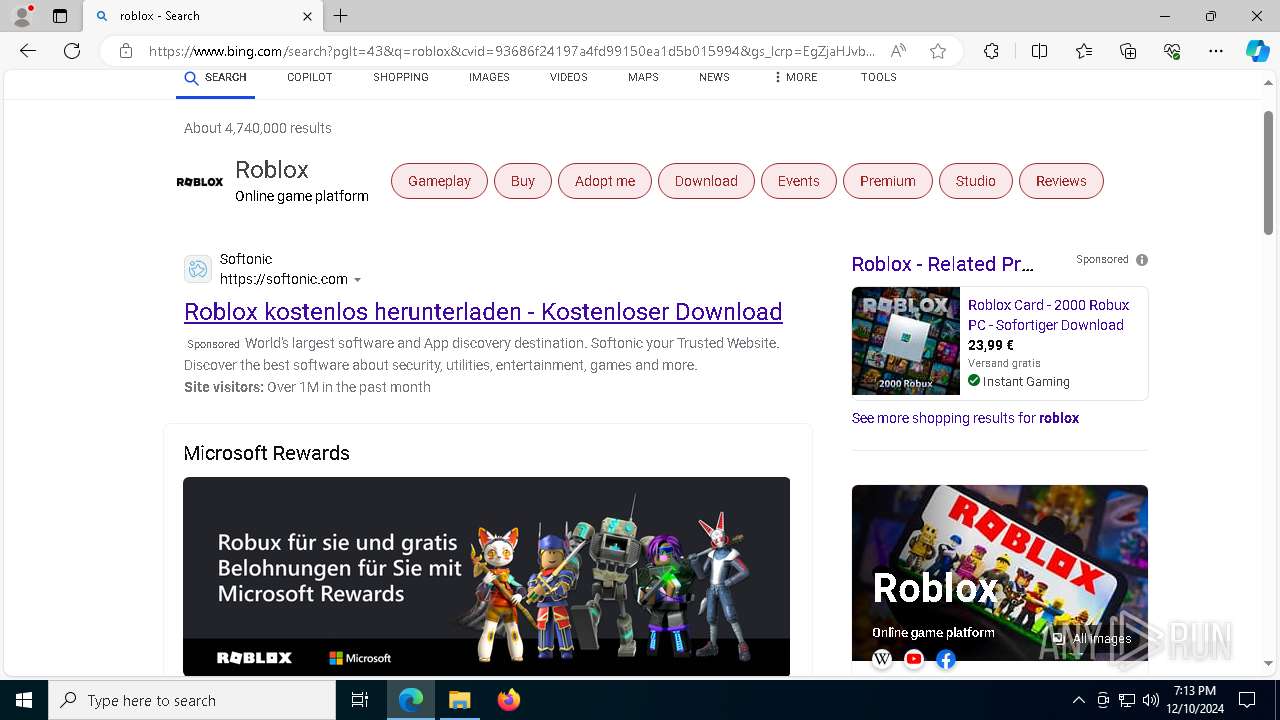Image resolution: width=1280 pixels, height=720 pixels.
Task: Switch to the MAPS tab
Action: pos(643,78)
